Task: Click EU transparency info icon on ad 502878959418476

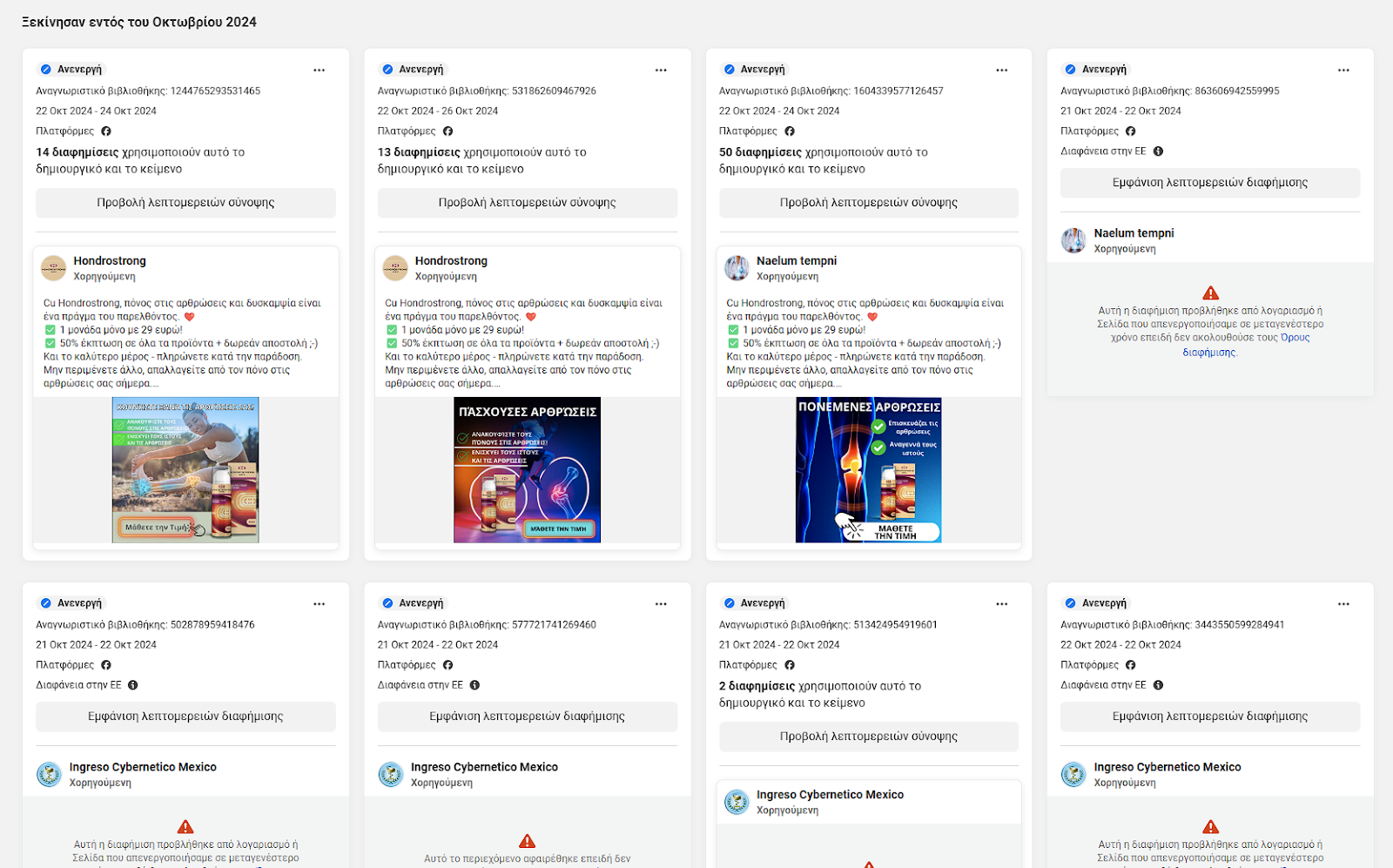Action: 133,685
